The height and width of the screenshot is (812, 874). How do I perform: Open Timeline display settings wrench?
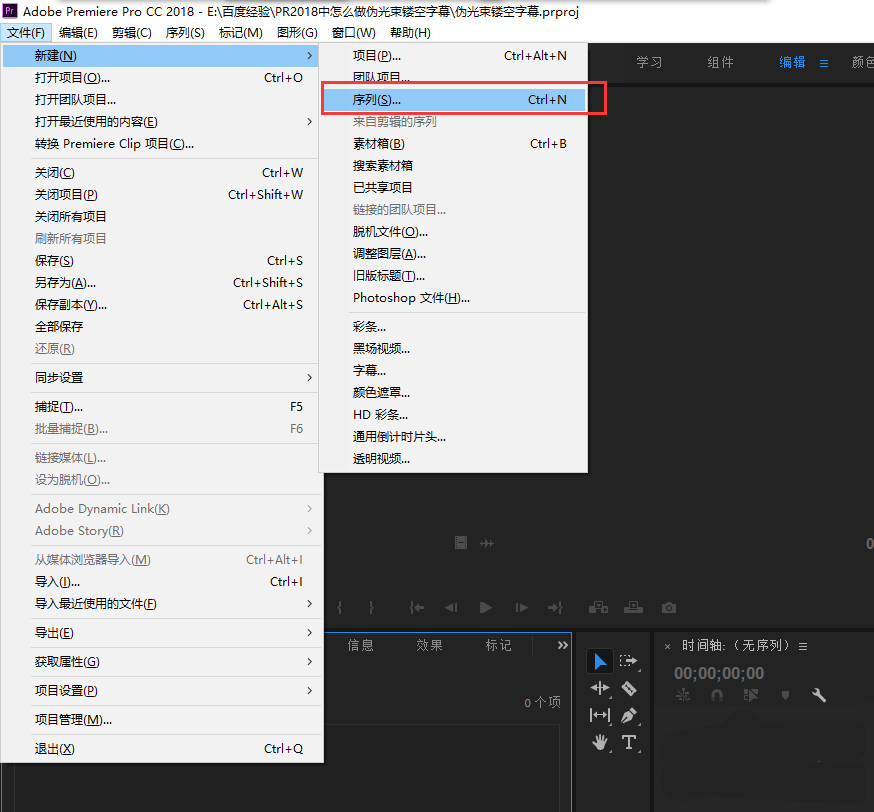[x=819, y=695]
